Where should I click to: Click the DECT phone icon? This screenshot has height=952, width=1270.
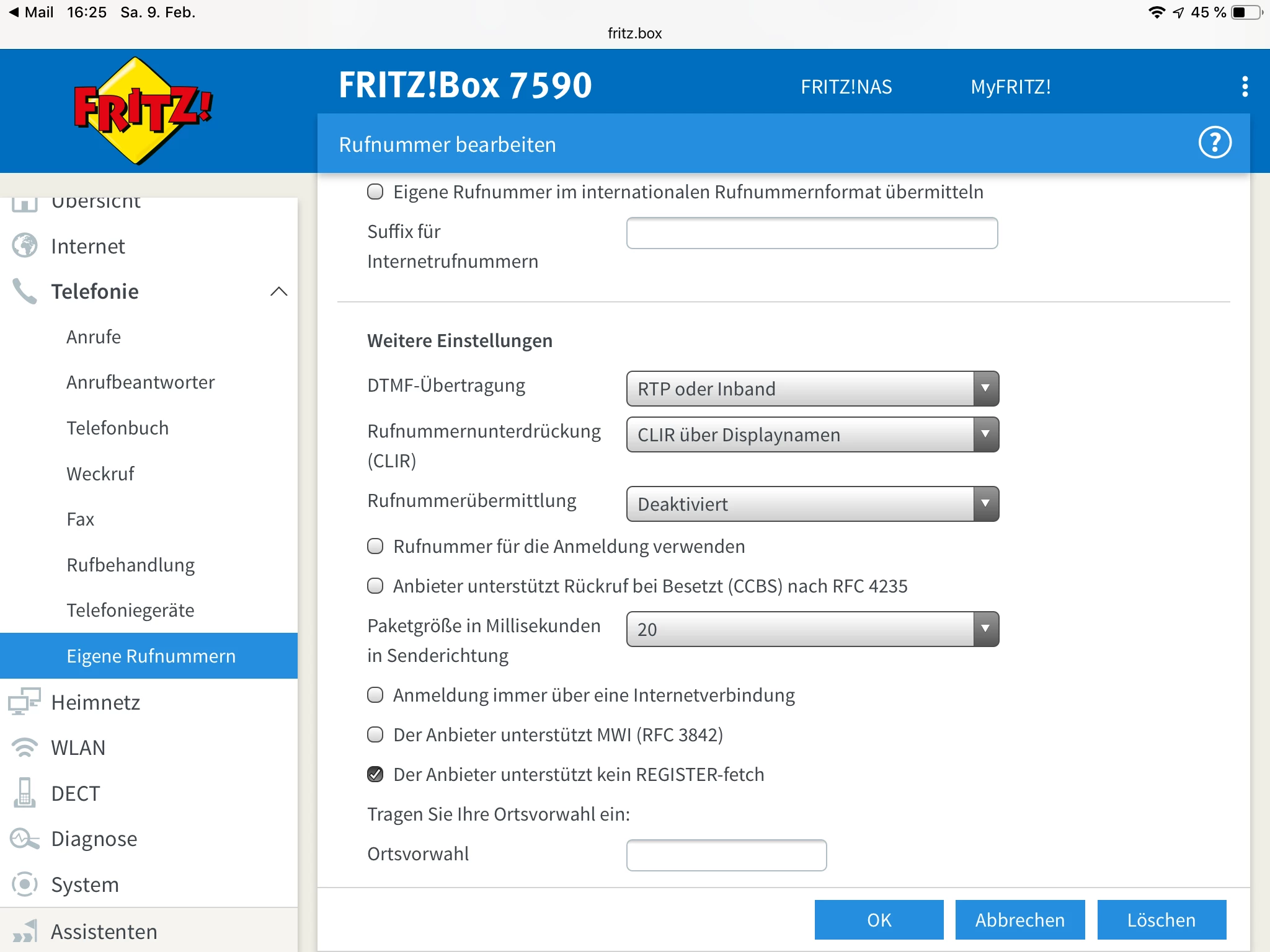pyautogui.click(x=25, y=793)
